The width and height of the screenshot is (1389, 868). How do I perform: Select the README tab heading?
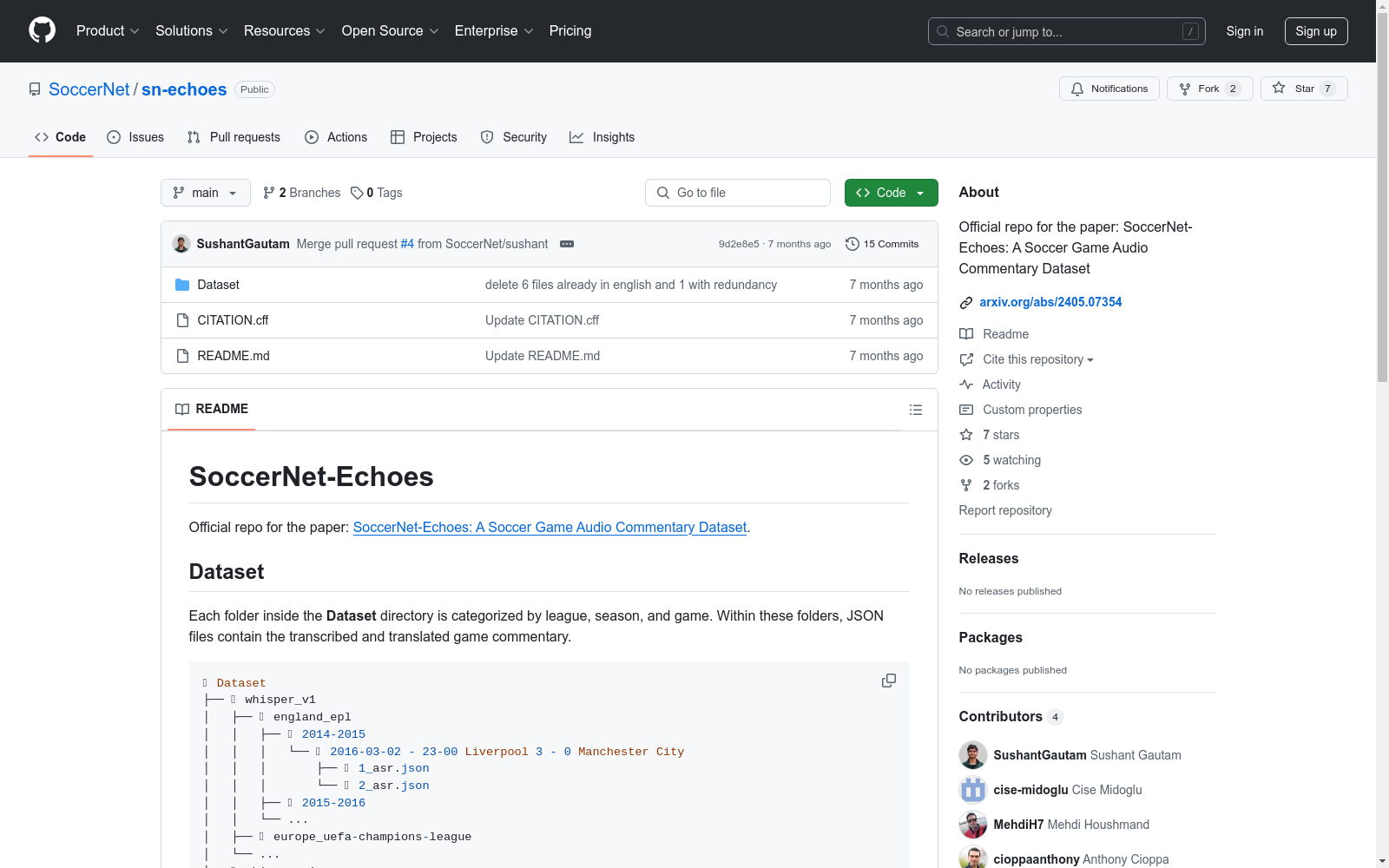212,409
